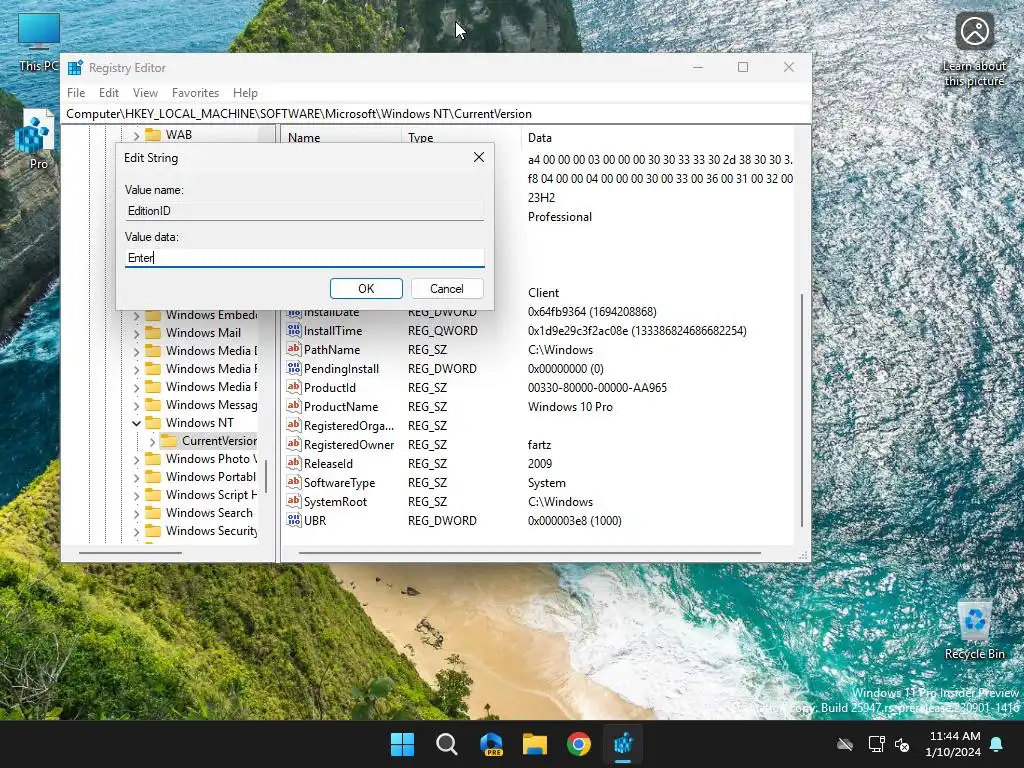
Task: Expand the WAB tree node
Action: click(136, 135)
